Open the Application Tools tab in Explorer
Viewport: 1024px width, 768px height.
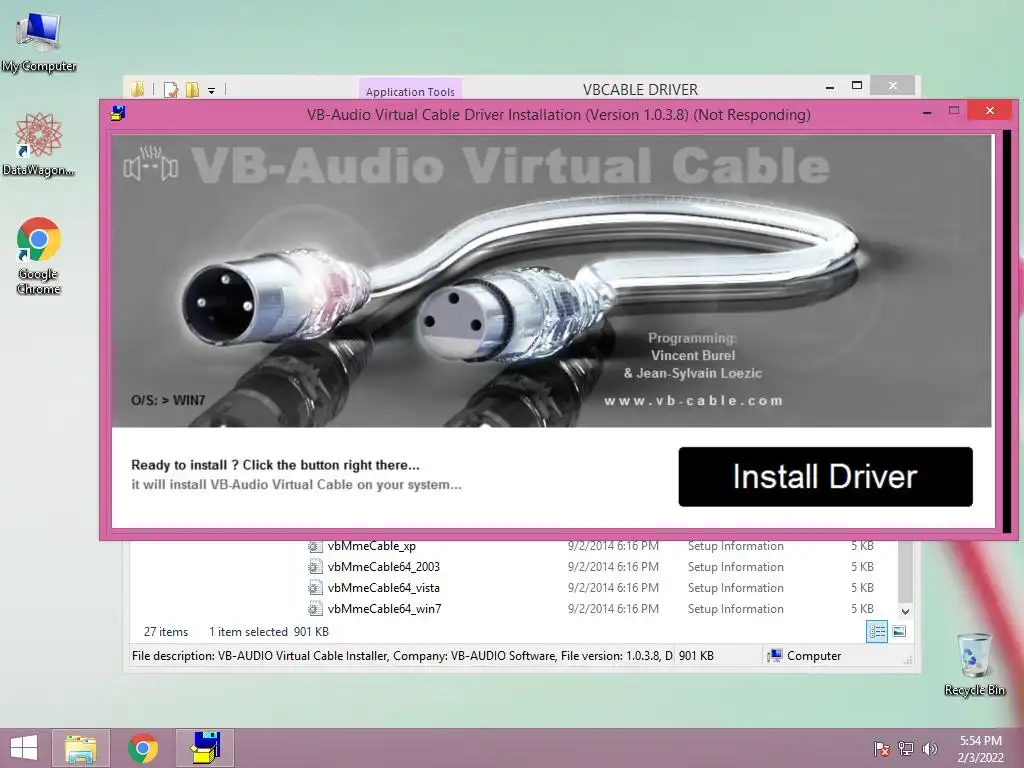[410, 91]
